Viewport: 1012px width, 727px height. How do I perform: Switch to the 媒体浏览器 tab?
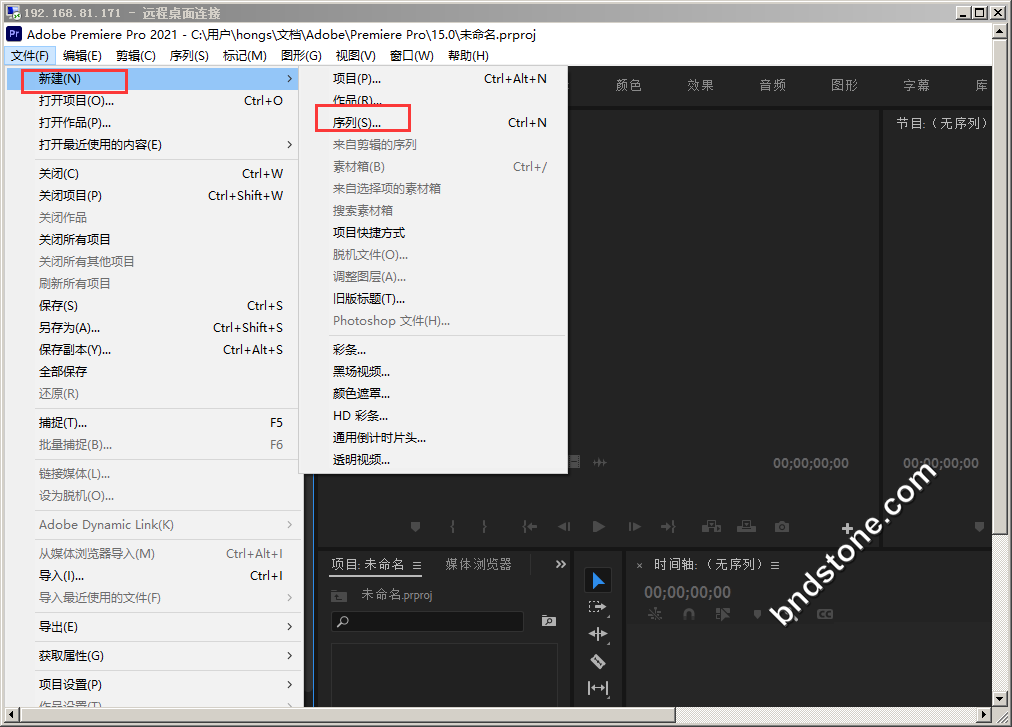[478, 565]
